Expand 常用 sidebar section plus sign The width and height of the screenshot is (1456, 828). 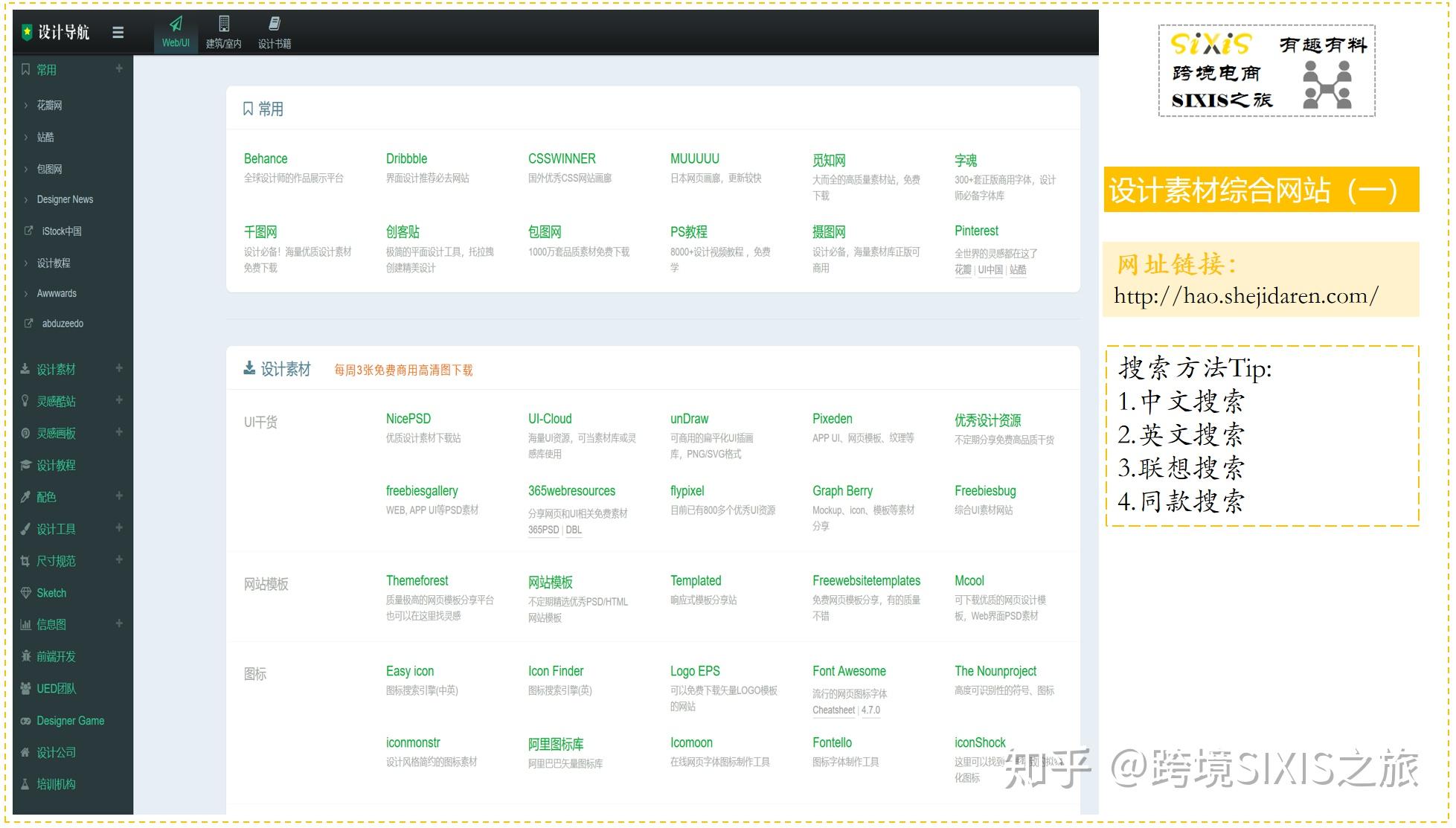click(x=119, y=68)
